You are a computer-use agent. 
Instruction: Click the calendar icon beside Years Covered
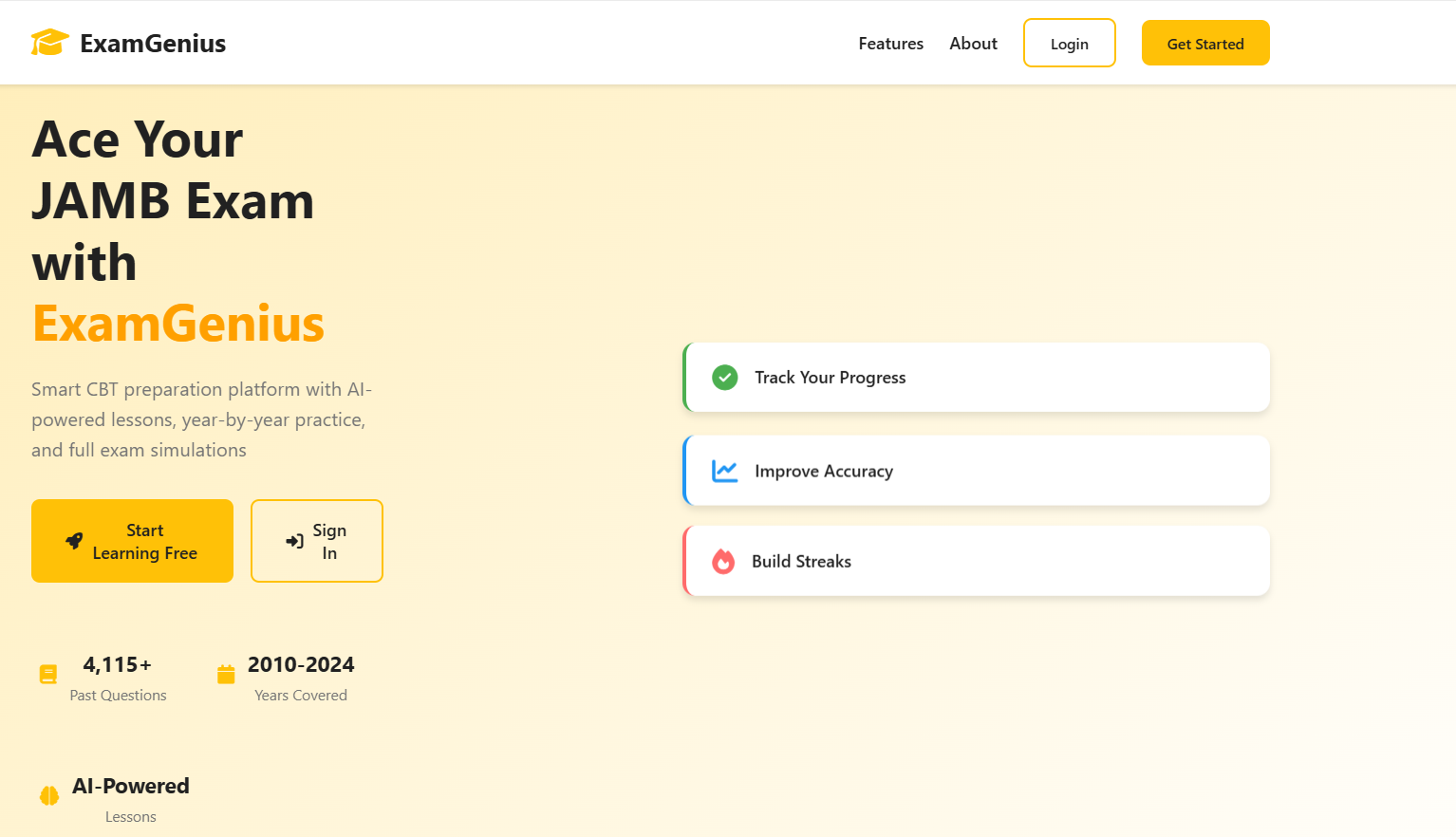point(226,674)
